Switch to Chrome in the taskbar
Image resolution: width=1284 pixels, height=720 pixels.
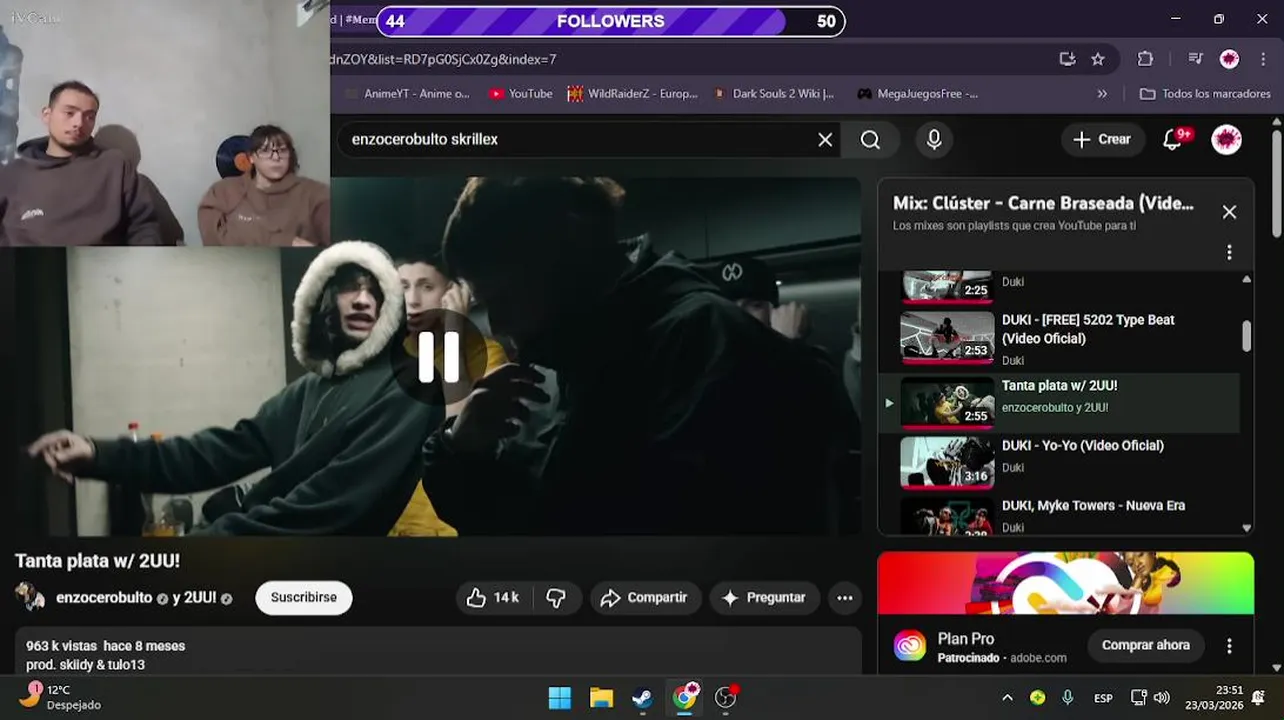(685, 698)
